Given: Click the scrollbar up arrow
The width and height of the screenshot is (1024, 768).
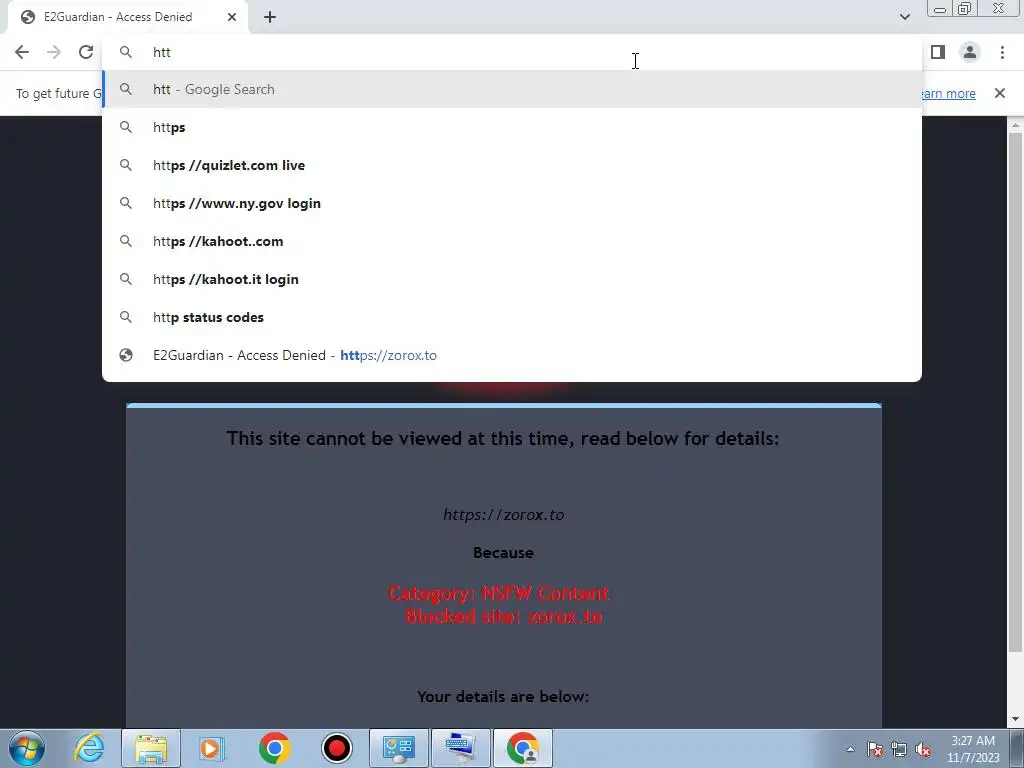Looking at the screenshot, I should pyautogui.click(x=1015, y=124).
